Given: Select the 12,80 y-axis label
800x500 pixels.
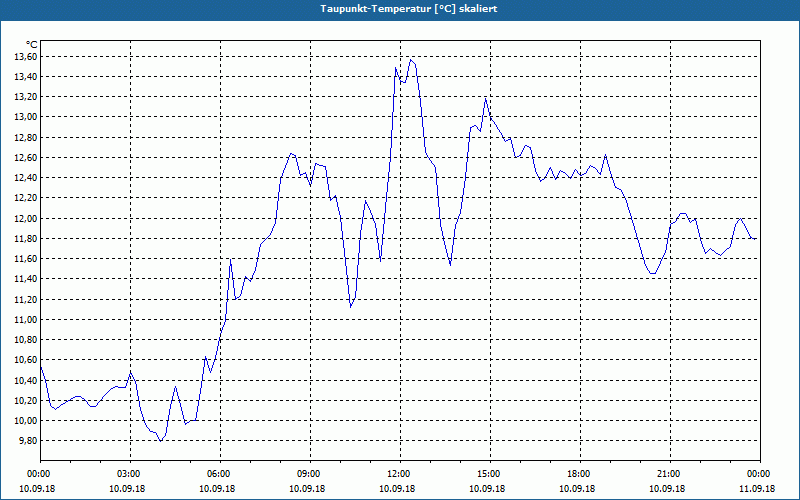Looking at the screenshot, I should point(26,138).
